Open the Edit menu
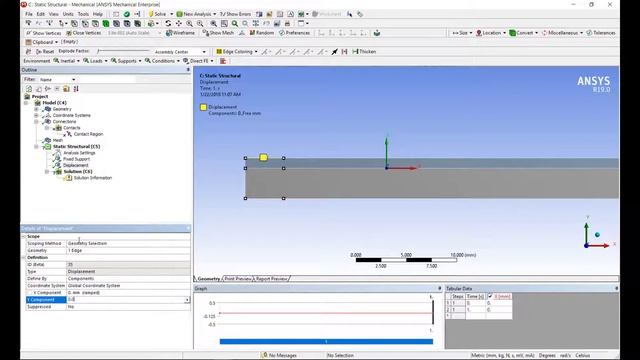This screenshot has height=360, width=640. pos(40,14)
